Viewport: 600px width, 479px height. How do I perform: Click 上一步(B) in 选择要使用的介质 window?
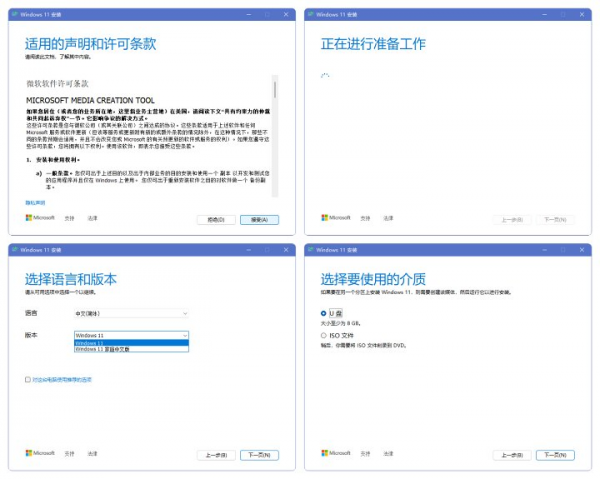(512, 455)
